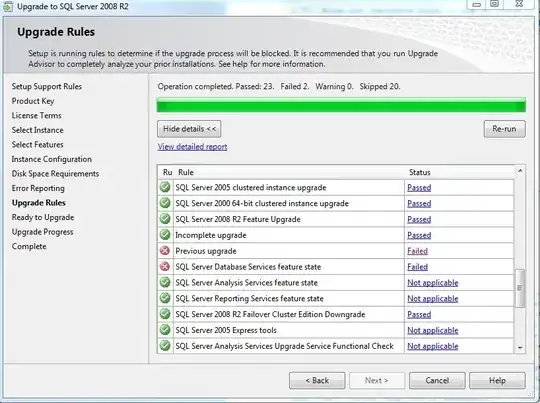Minimize the upgrade wizard window
Screen dimensions: 540x403
click(477, 4)
